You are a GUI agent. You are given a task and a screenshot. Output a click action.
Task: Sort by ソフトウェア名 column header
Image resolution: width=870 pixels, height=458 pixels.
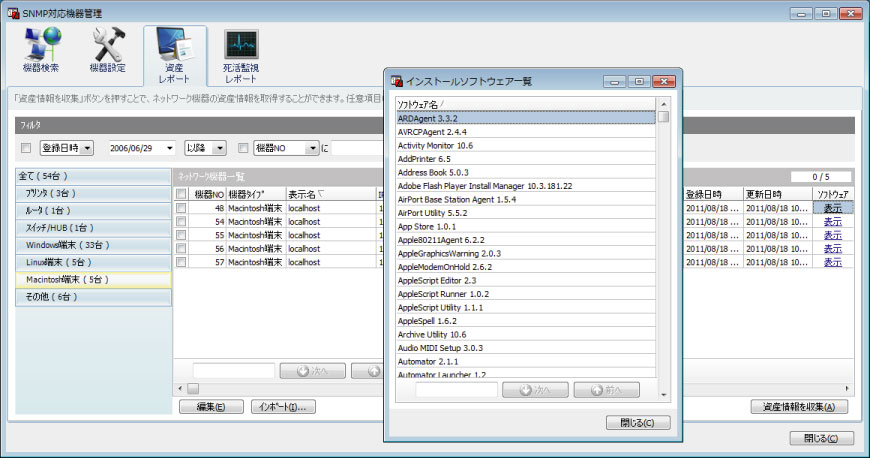click(525, 104)
